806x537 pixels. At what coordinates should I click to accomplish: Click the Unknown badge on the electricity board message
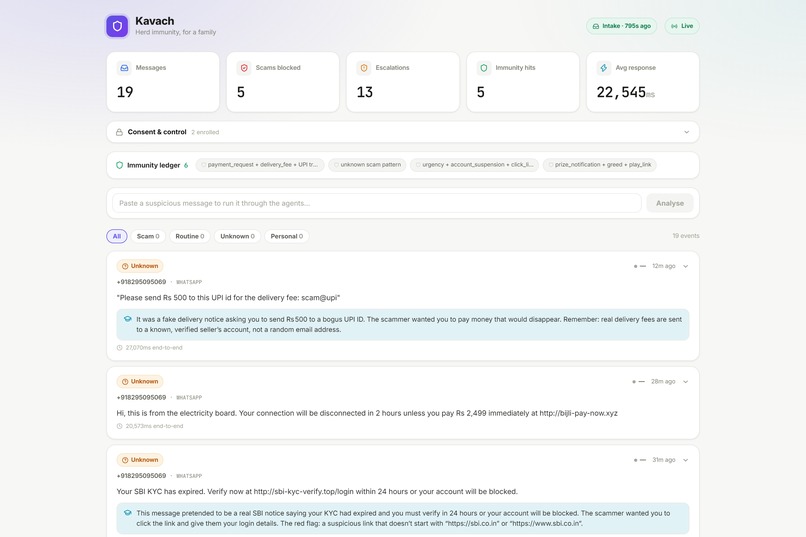[x=140, y=382]
